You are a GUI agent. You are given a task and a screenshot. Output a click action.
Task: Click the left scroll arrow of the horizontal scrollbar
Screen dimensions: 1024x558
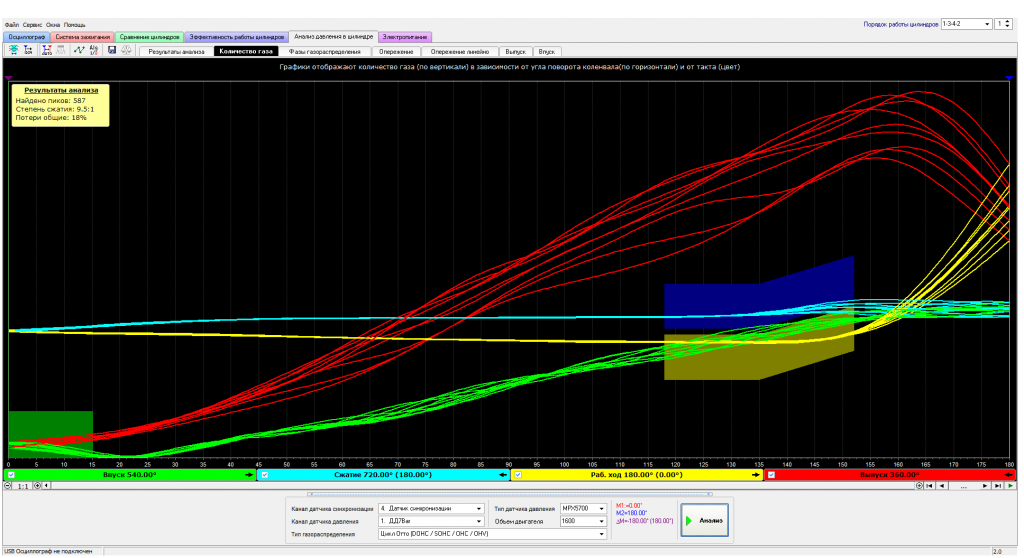(x=46, y=486)
